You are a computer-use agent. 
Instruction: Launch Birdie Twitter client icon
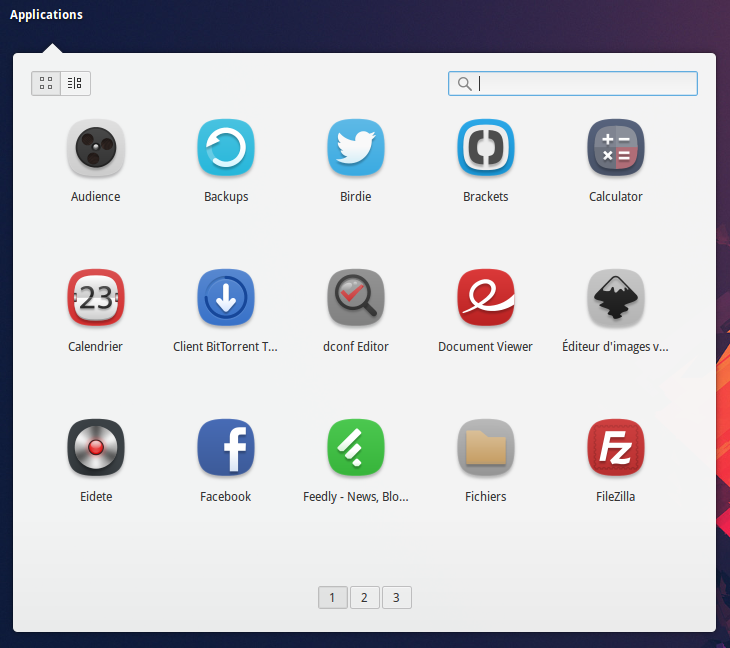356,148
